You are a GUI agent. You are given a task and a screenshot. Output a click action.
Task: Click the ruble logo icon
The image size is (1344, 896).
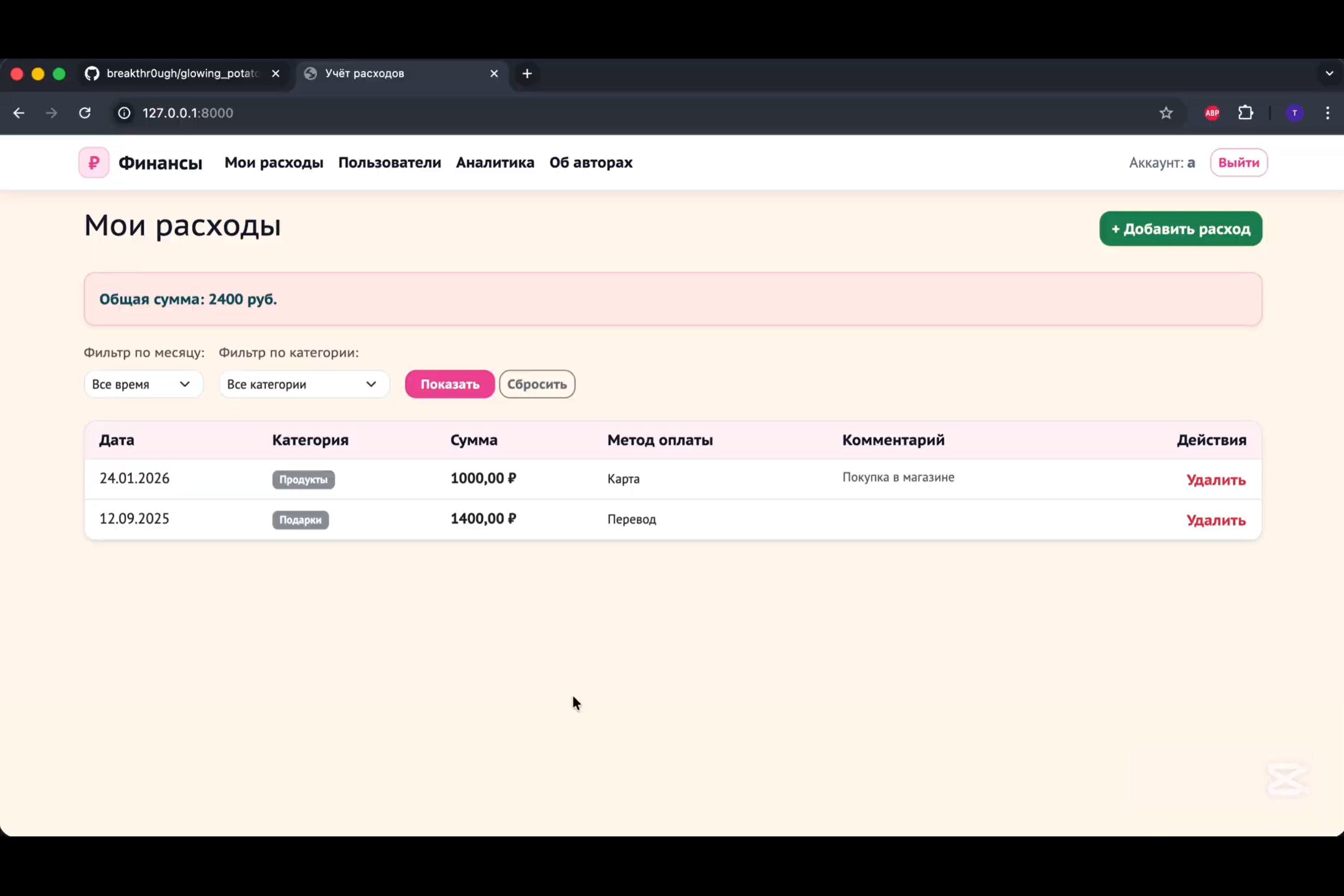click(94, 163)
